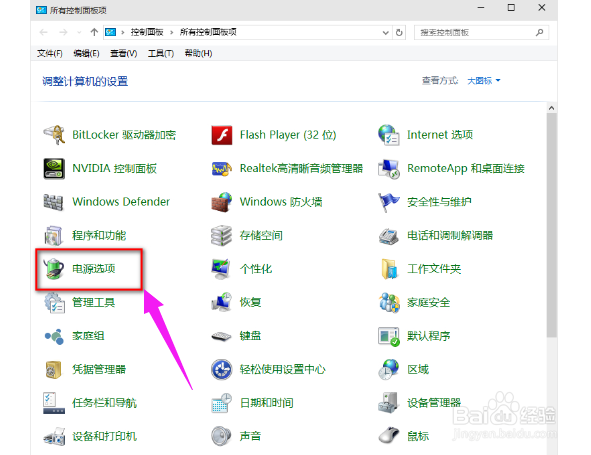Click the control panel icon in address bar
Image resolution: width=591 pixels, height=455 pixels.
110,32
